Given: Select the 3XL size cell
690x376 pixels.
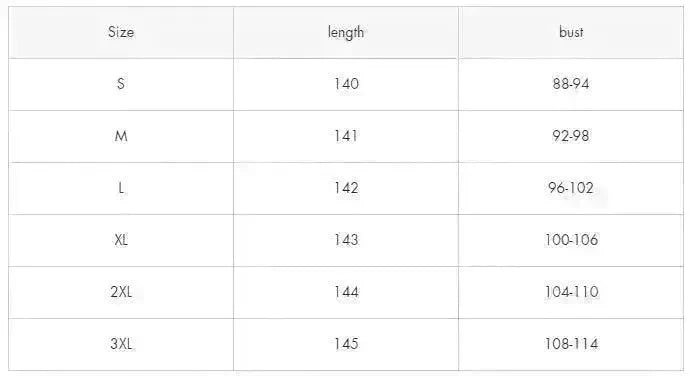Looking at the screenshot, I should coord(121,344).
